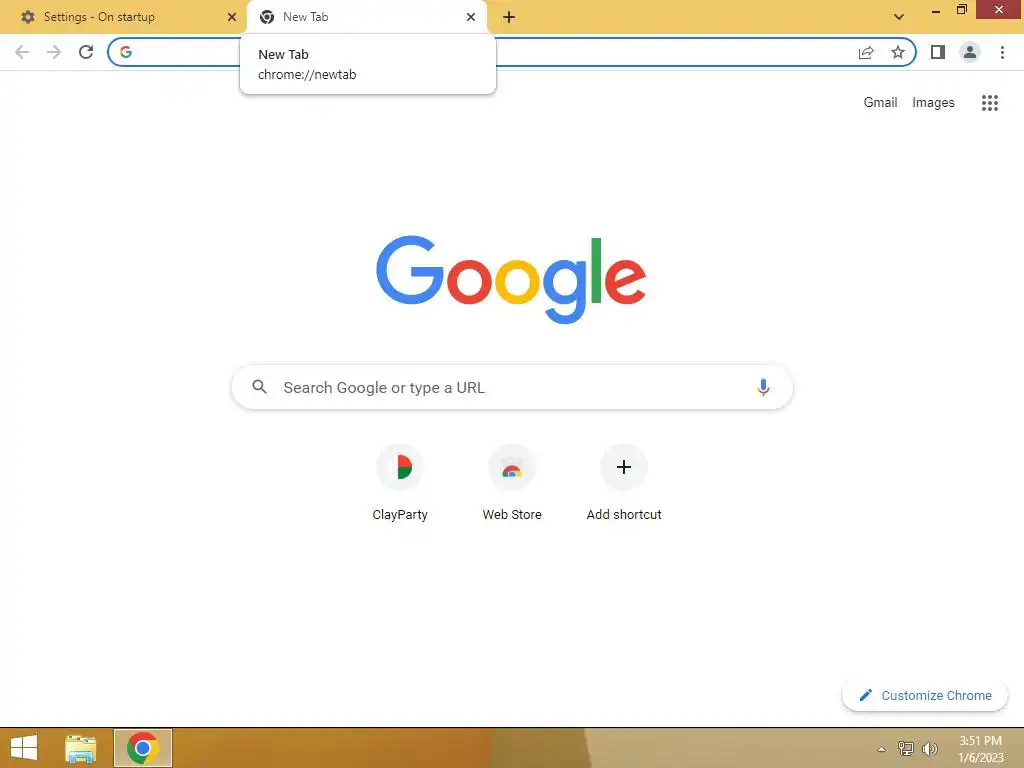1024x768 pixels.
Task: Close the Settings - On startup tab
Action: pyautogui.click(x=232, y=17)
